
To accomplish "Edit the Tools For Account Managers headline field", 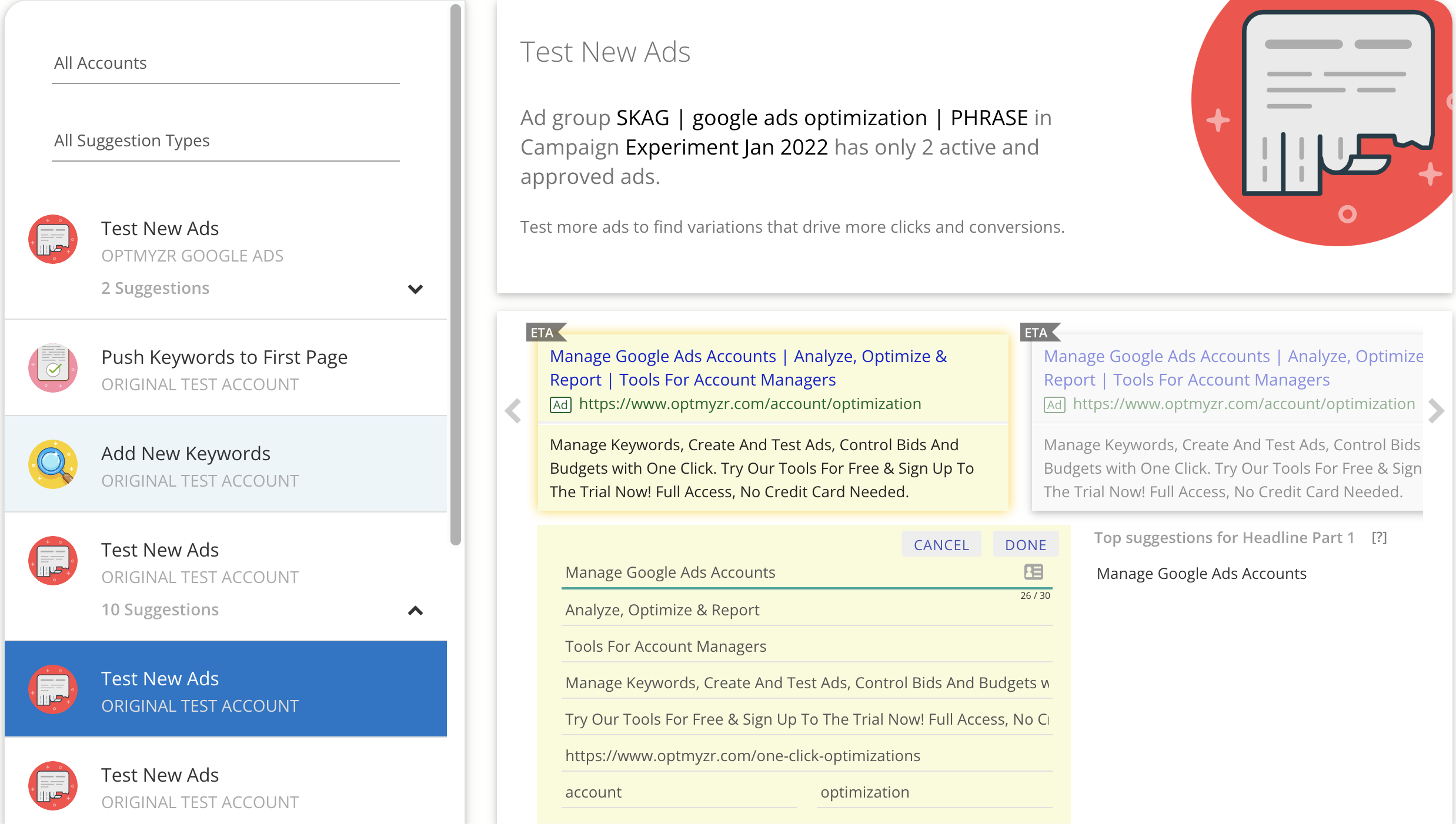I will (807, 647).
